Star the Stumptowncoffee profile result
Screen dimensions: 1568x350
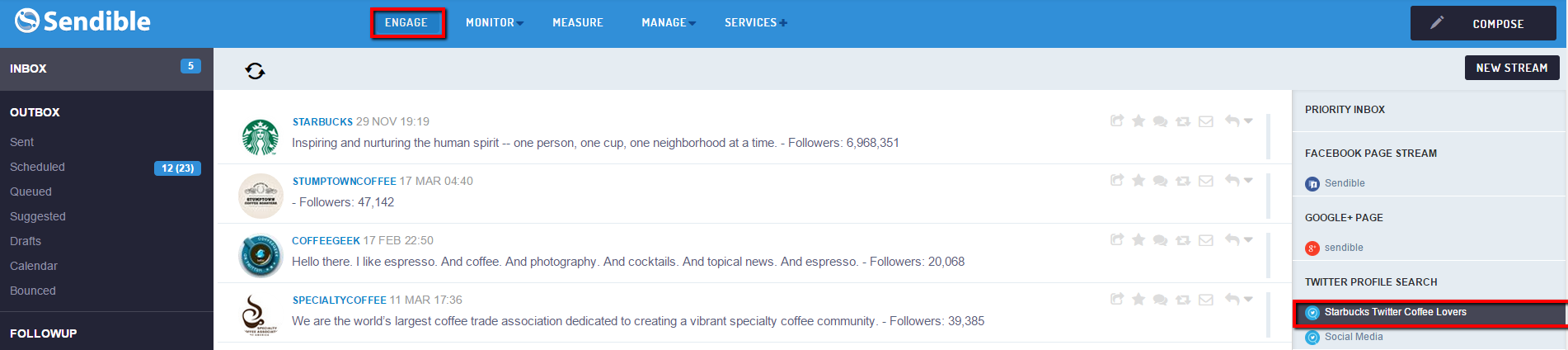pos(1138,181)
